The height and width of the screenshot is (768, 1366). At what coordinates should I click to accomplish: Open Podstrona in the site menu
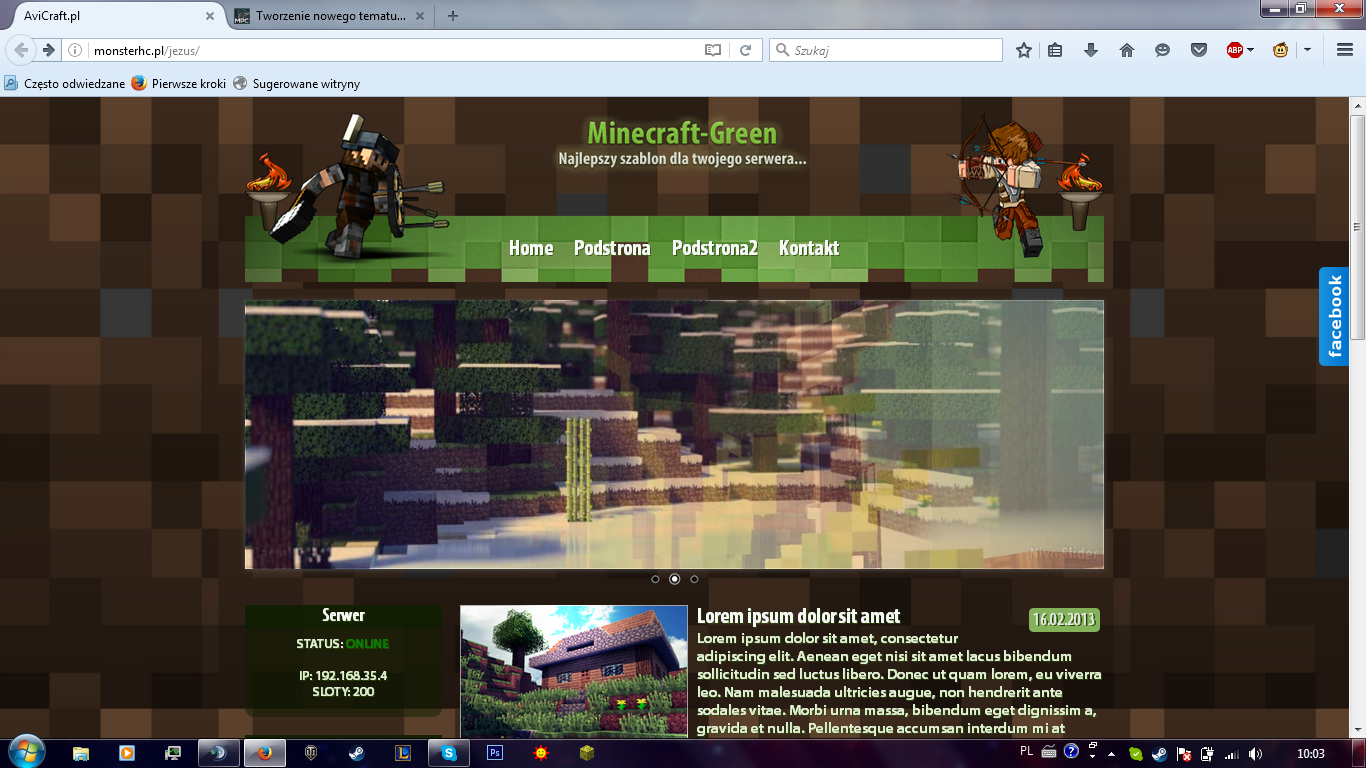(612, 248)
